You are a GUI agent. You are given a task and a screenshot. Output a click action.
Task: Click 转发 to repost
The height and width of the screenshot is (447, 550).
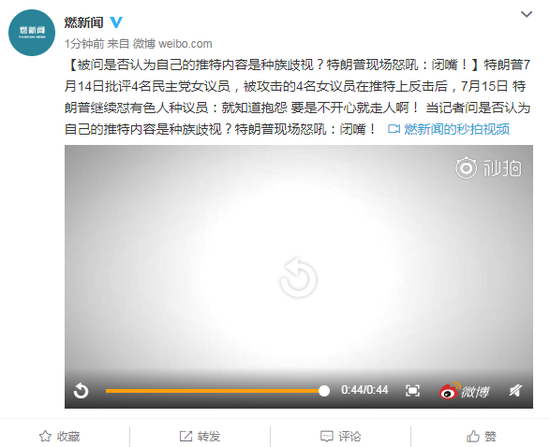click(200, 436)
